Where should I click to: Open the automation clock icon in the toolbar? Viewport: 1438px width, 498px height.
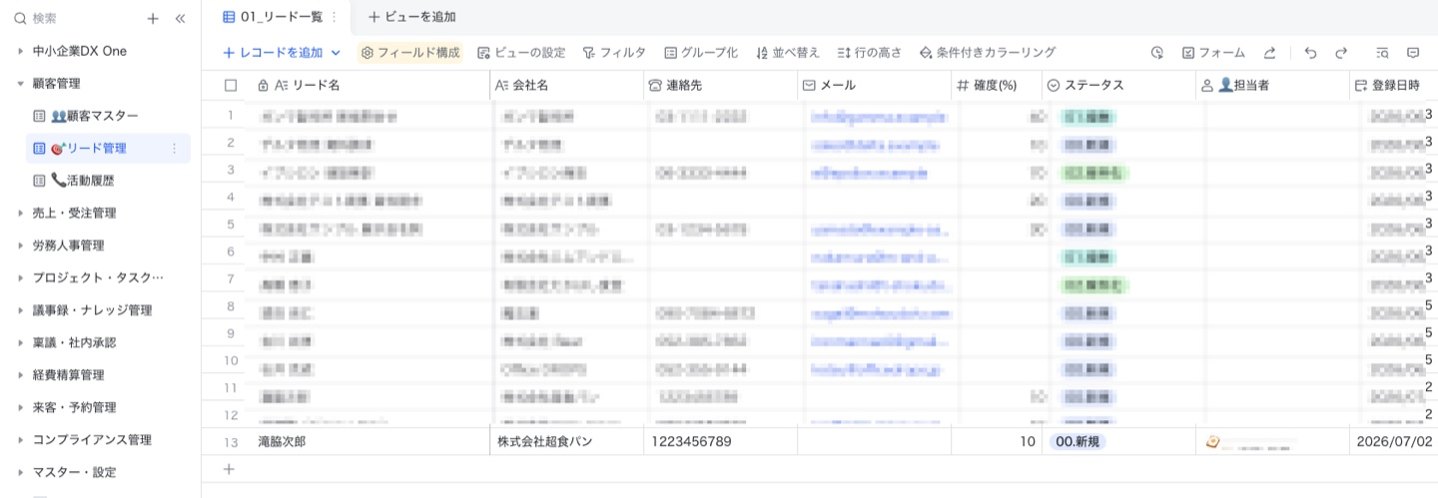click(x=1157, y=52)
